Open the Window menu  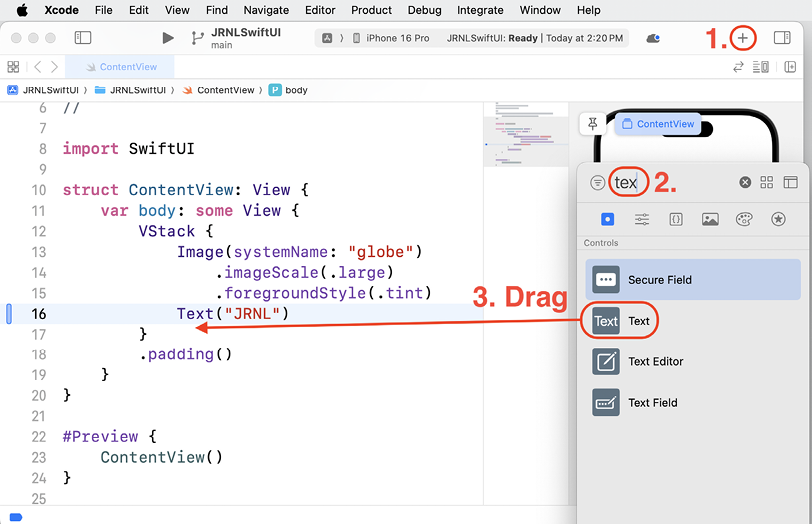tap(540, 10)
